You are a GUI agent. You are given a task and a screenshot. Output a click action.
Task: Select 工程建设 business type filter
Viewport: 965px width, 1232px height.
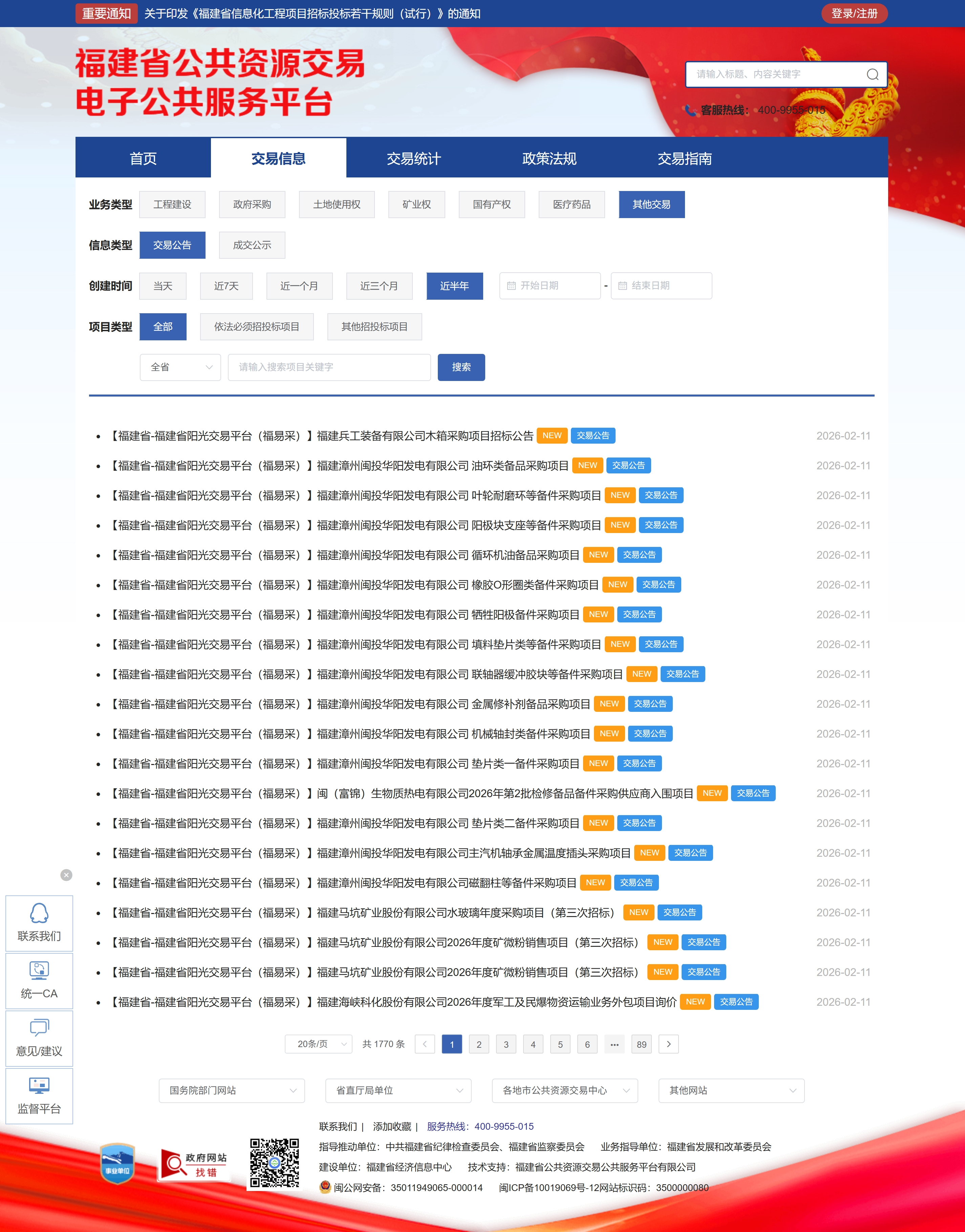(172, 205)
